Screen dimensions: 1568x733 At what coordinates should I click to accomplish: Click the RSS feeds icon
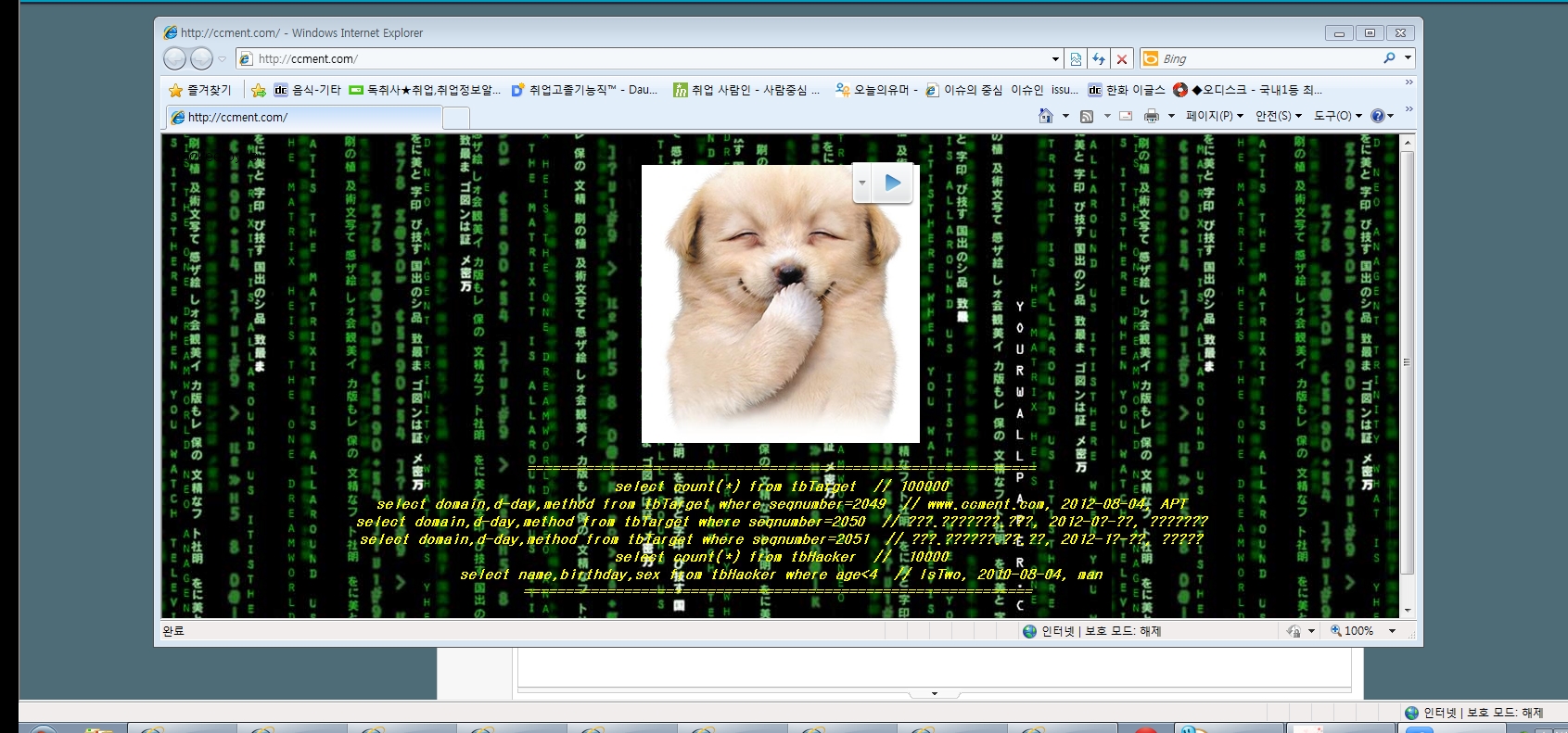(1087, 116)
